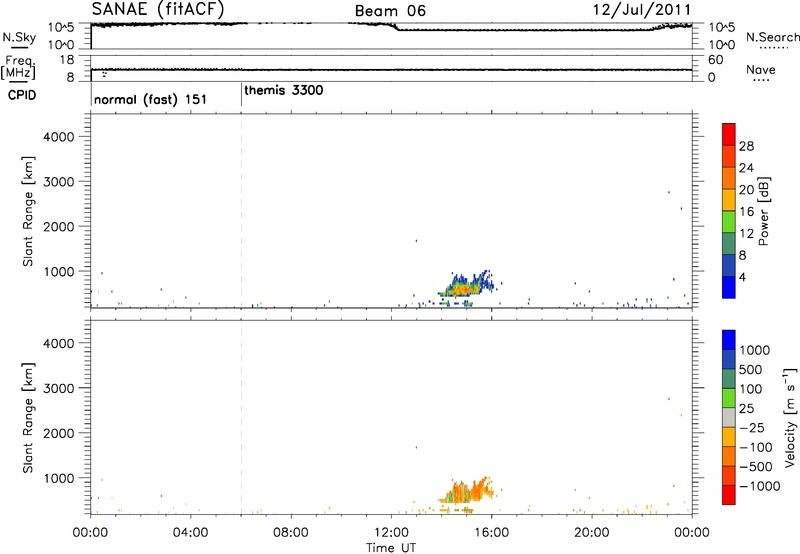Click the "N.Sky" legend label
This screenshot has height=554, width=800.
19,37
